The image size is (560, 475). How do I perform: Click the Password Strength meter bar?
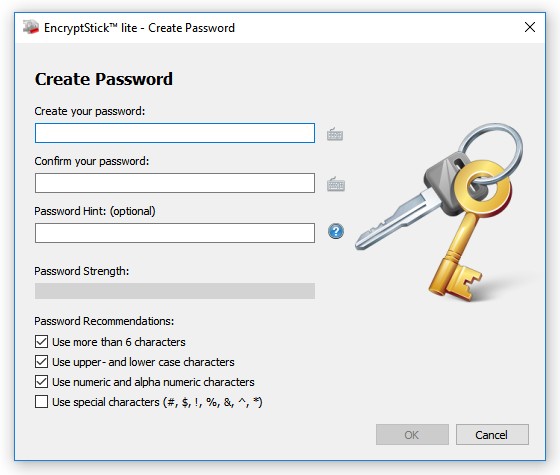pos(175,291)
